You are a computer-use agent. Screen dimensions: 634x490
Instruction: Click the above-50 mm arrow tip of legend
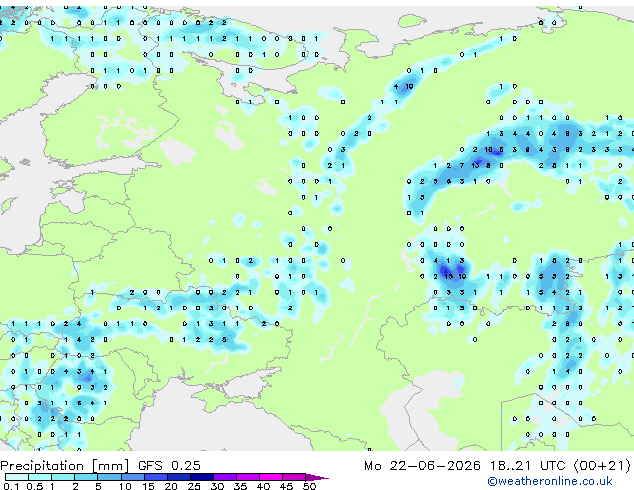(317, 477)
